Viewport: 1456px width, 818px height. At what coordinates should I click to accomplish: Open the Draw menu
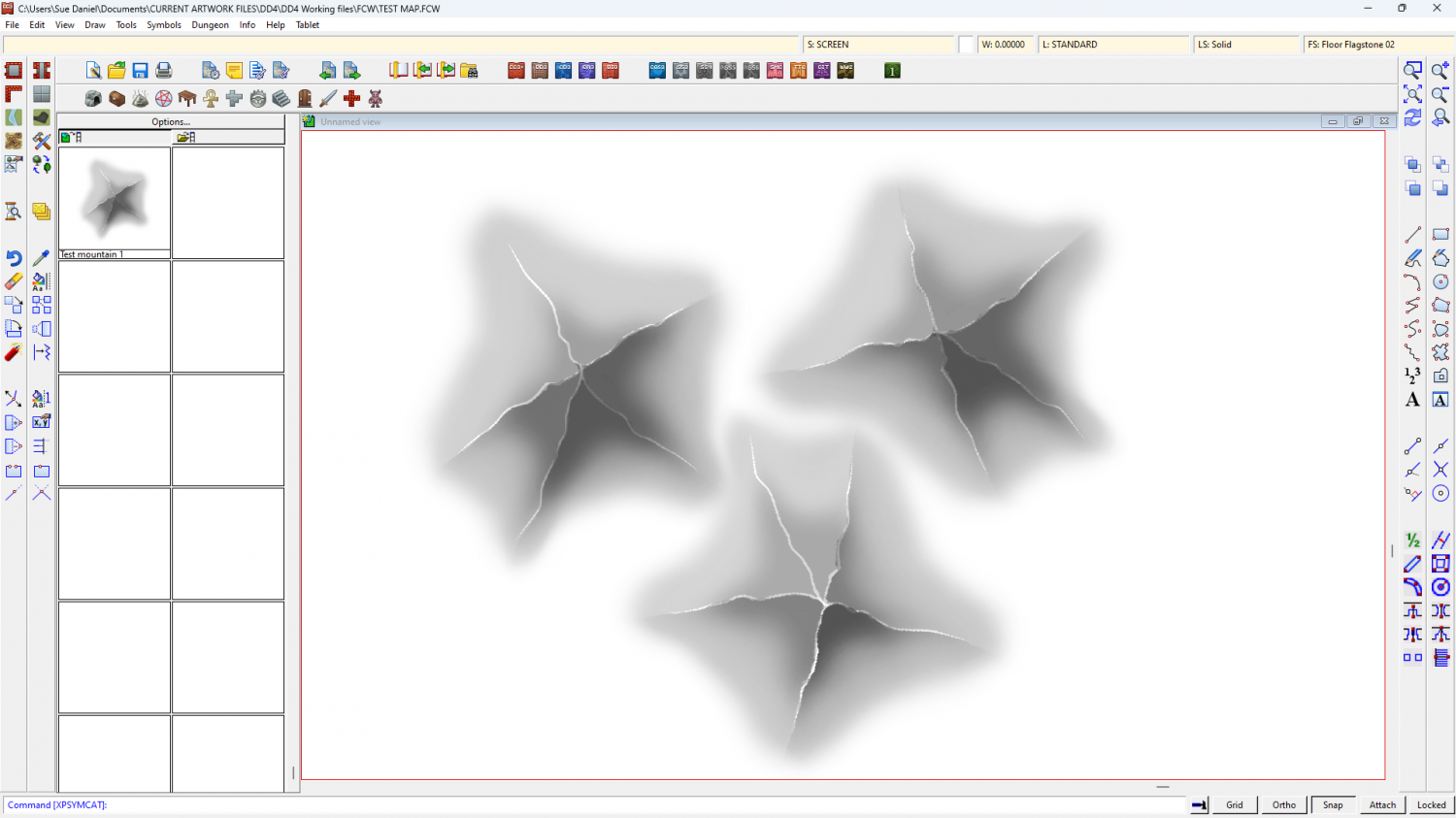click(x=95, y=25)
